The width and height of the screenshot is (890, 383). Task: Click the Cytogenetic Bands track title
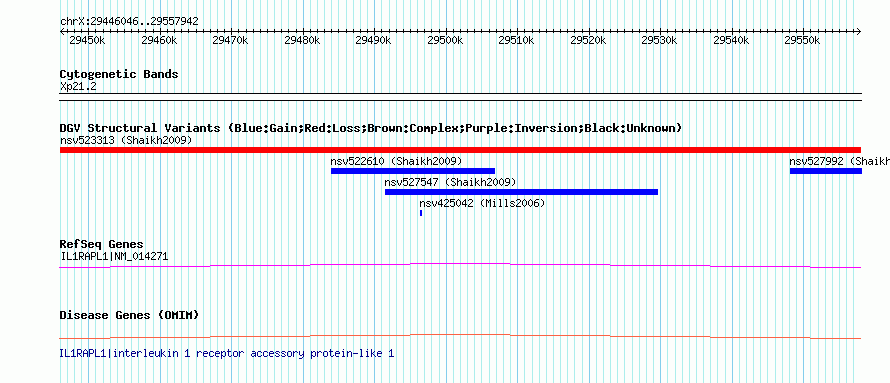[119, 74]
